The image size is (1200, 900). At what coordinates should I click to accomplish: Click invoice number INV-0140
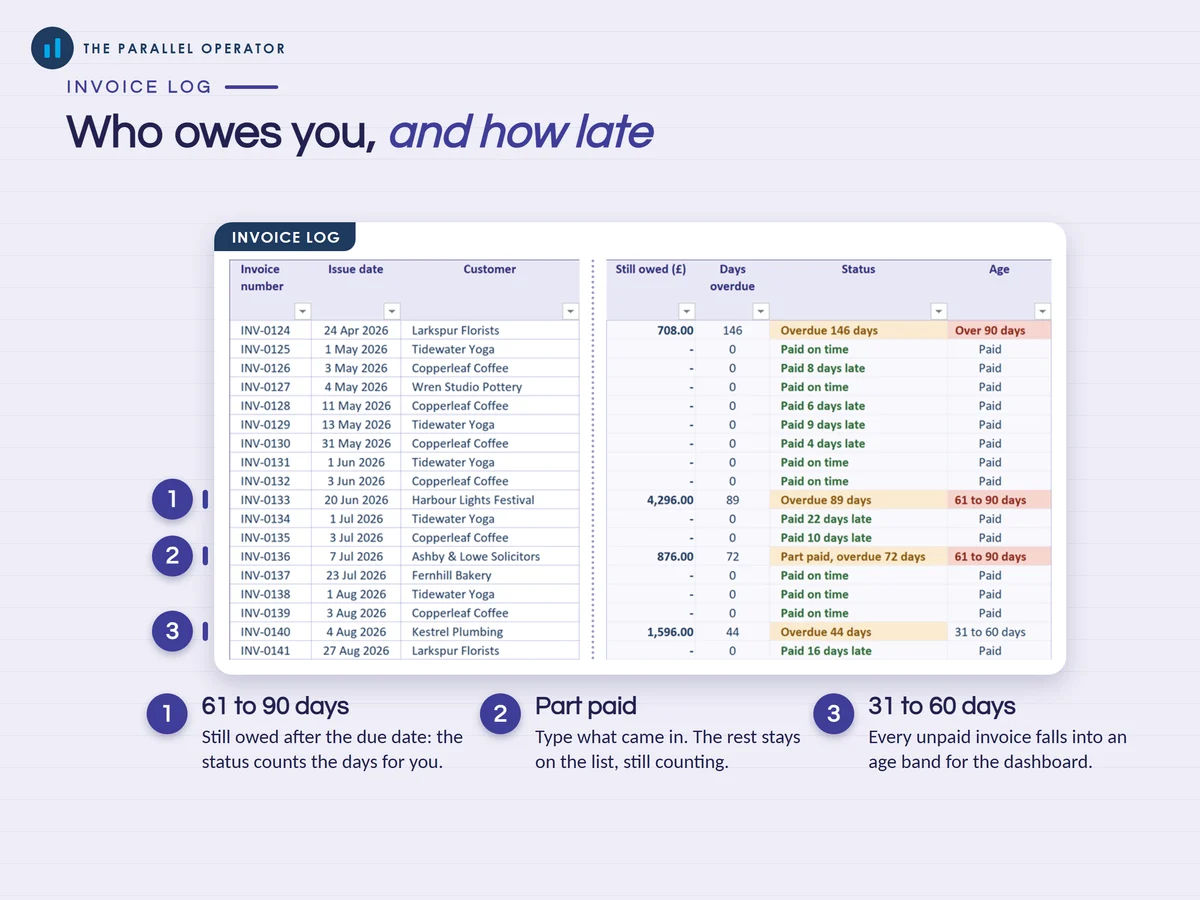tap(266, 632)
